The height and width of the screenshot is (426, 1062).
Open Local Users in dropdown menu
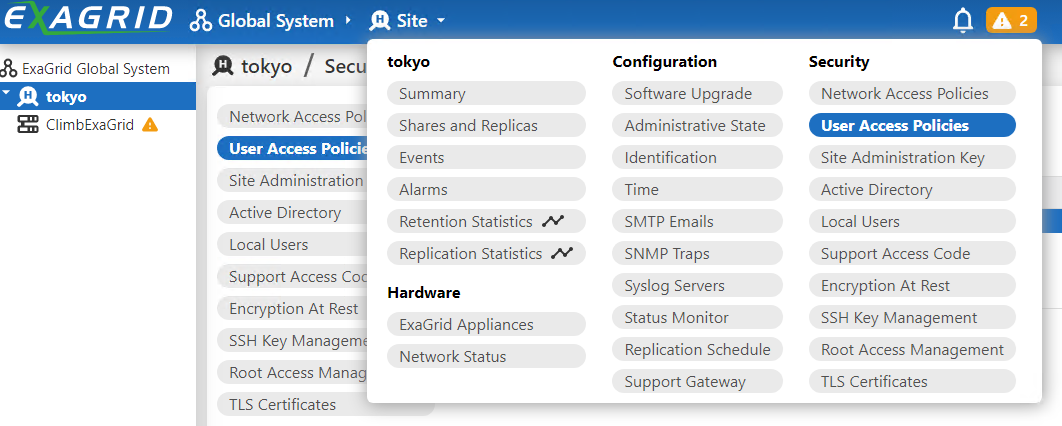tap(912, 221)
